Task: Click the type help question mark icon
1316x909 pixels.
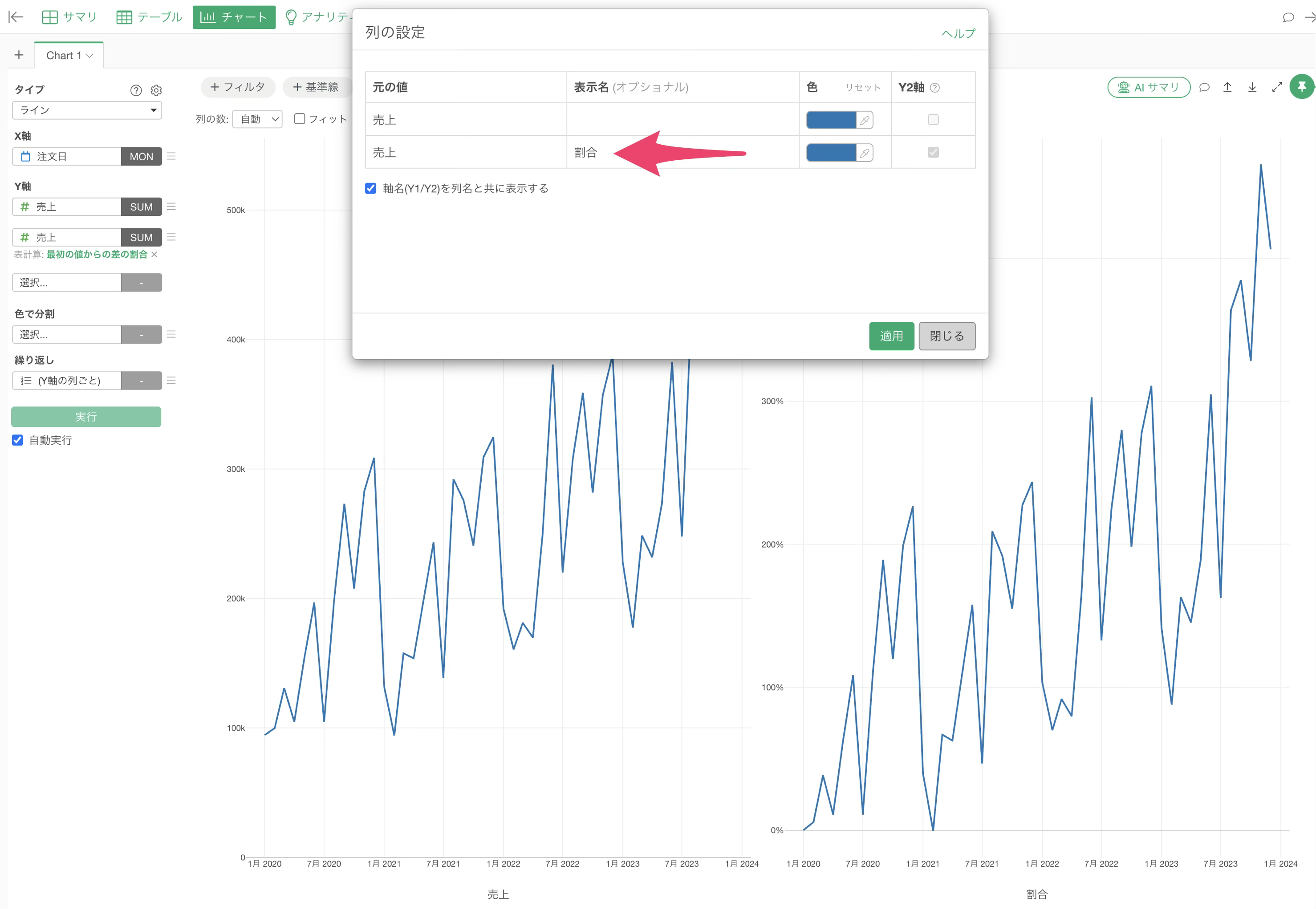Action: (x=135, y=90)
